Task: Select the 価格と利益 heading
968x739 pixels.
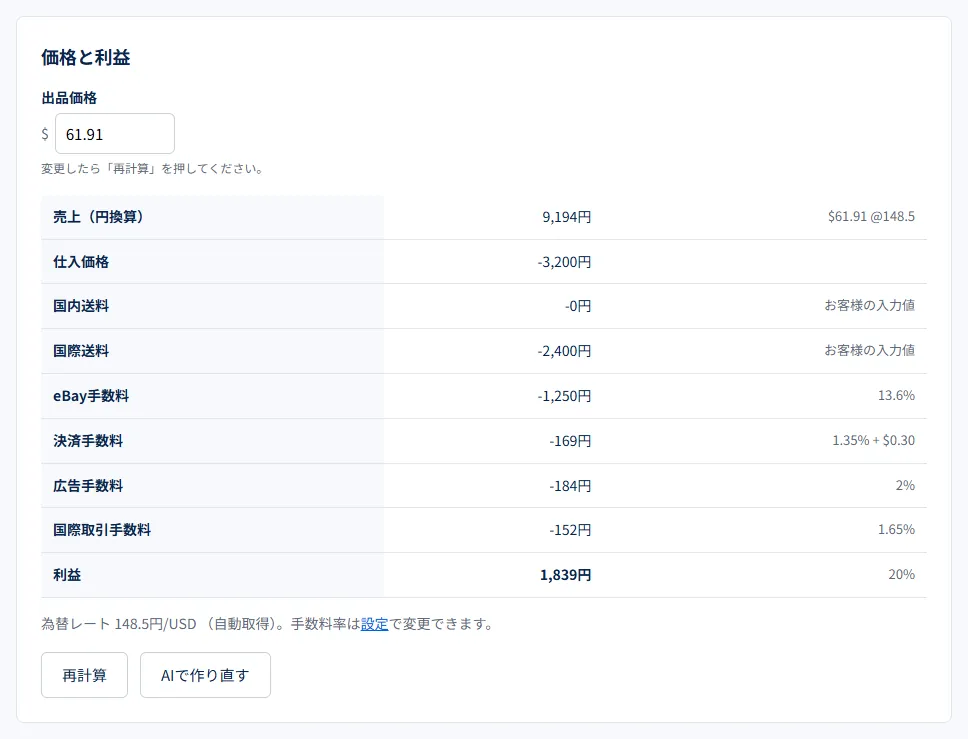Action: (86, 57)
